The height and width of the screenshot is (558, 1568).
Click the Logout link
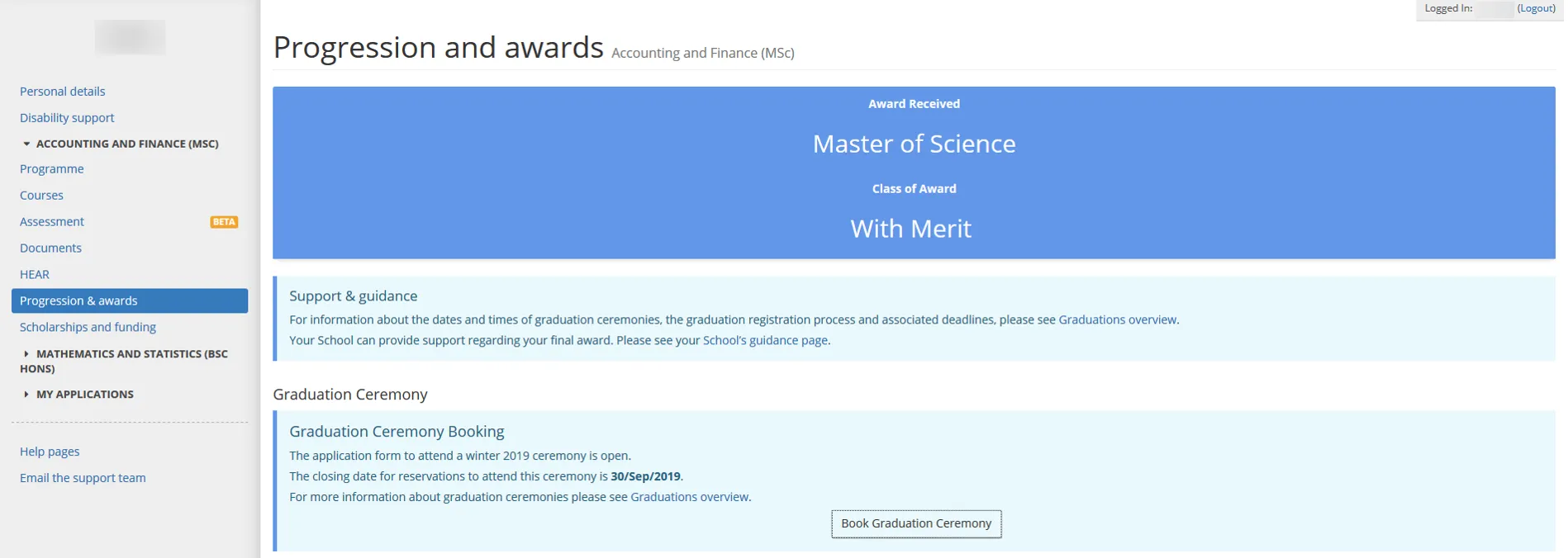pos(1536,8)
